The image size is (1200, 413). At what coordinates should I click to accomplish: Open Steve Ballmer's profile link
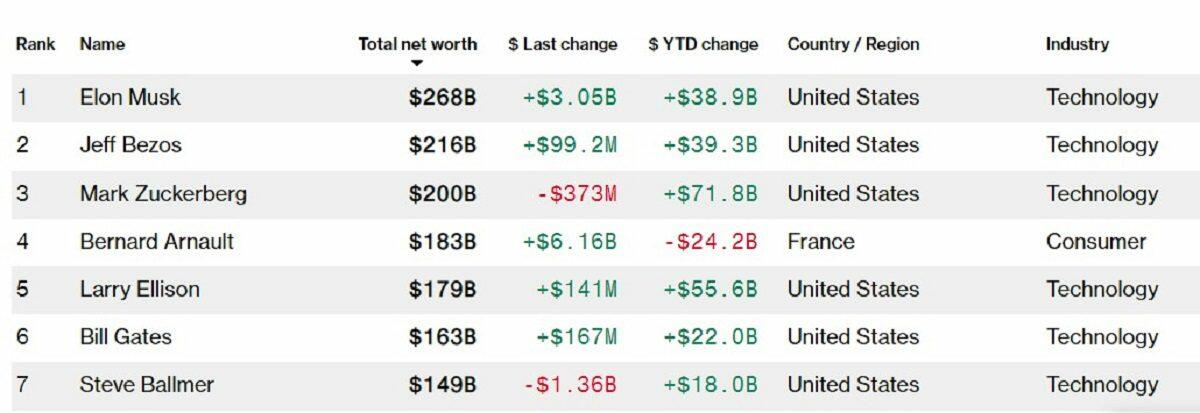(x=146, y=385)
